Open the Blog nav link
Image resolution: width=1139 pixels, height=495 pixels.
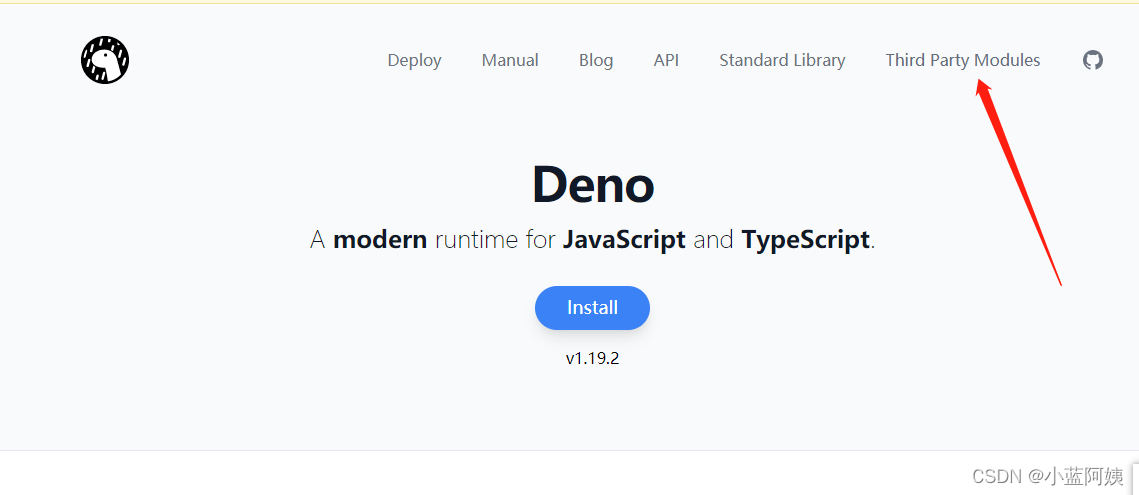(596, 60)
